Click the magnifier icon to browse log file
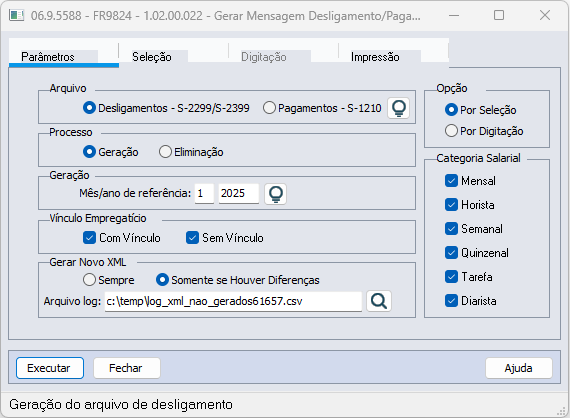This screenshot has width=570, height=418. pos(379,301)
